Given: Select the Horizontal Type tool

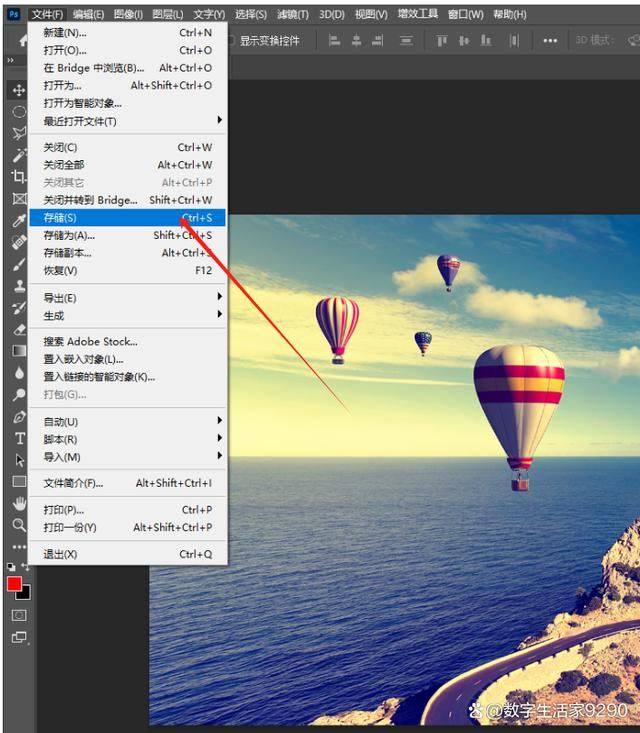Looking at the screenshot, I should tap(19, 438).
